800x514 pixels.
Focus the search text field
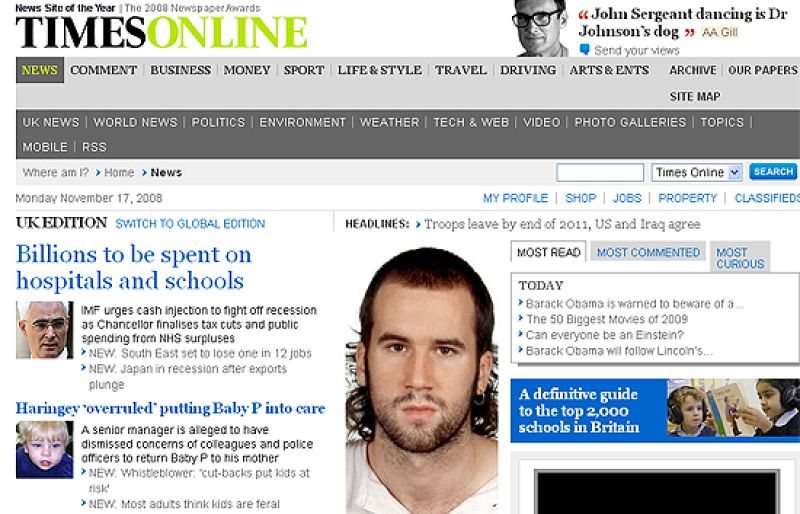pos(600,173)
